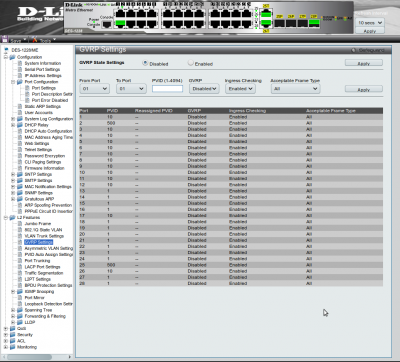The image size is (400, 362).
Task: Open the Tools wrench icon menu
Action: tap(35, 39)
